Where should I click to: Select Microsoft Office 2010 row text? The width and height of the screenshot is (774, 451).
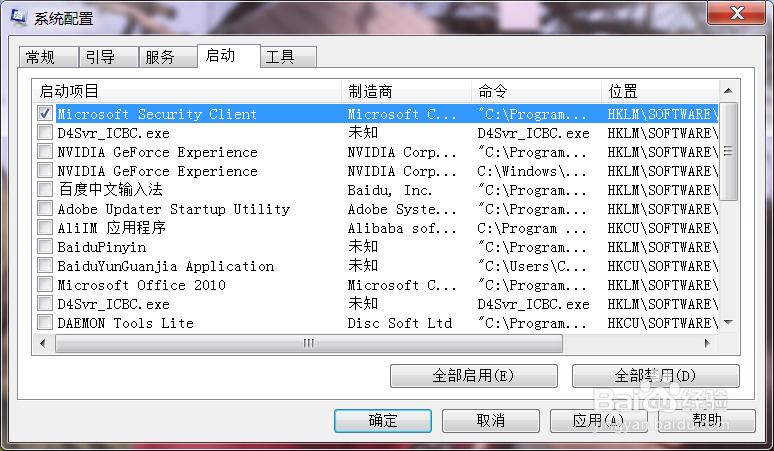pyautogui.click(x=142, y=285)
